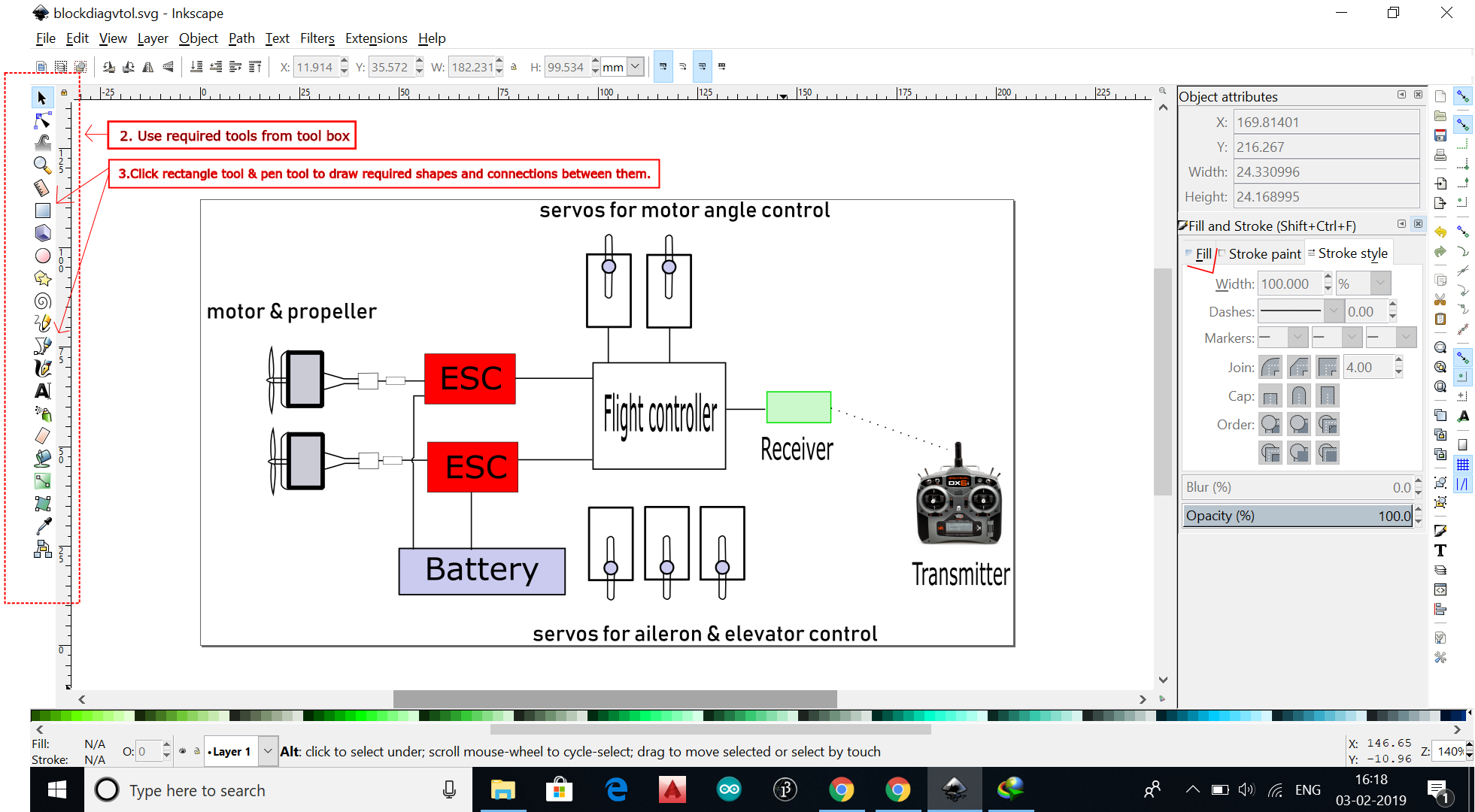Pick the Color dropper tool
1475x812 pixels.
(43, 526)
